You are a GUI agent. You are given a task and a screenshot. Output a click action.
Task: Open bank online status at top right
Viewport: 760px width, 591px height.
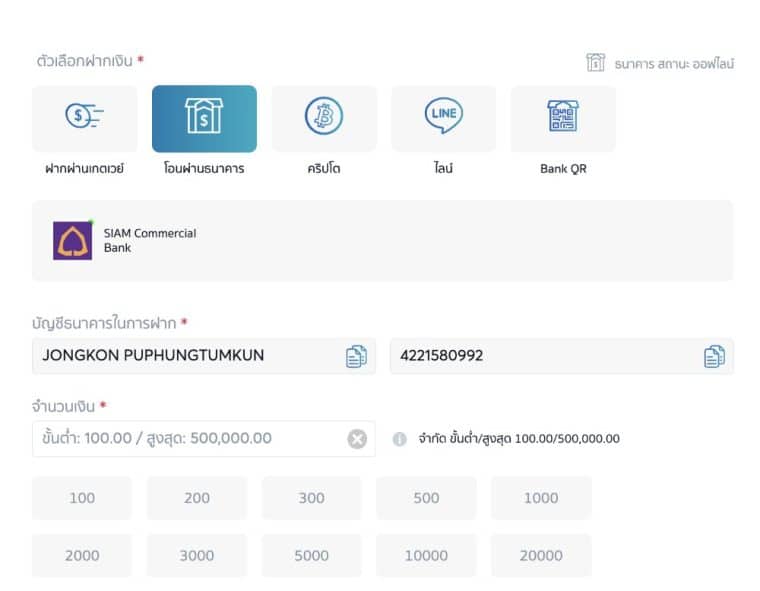pyautogui.click(x=660, y=63)
